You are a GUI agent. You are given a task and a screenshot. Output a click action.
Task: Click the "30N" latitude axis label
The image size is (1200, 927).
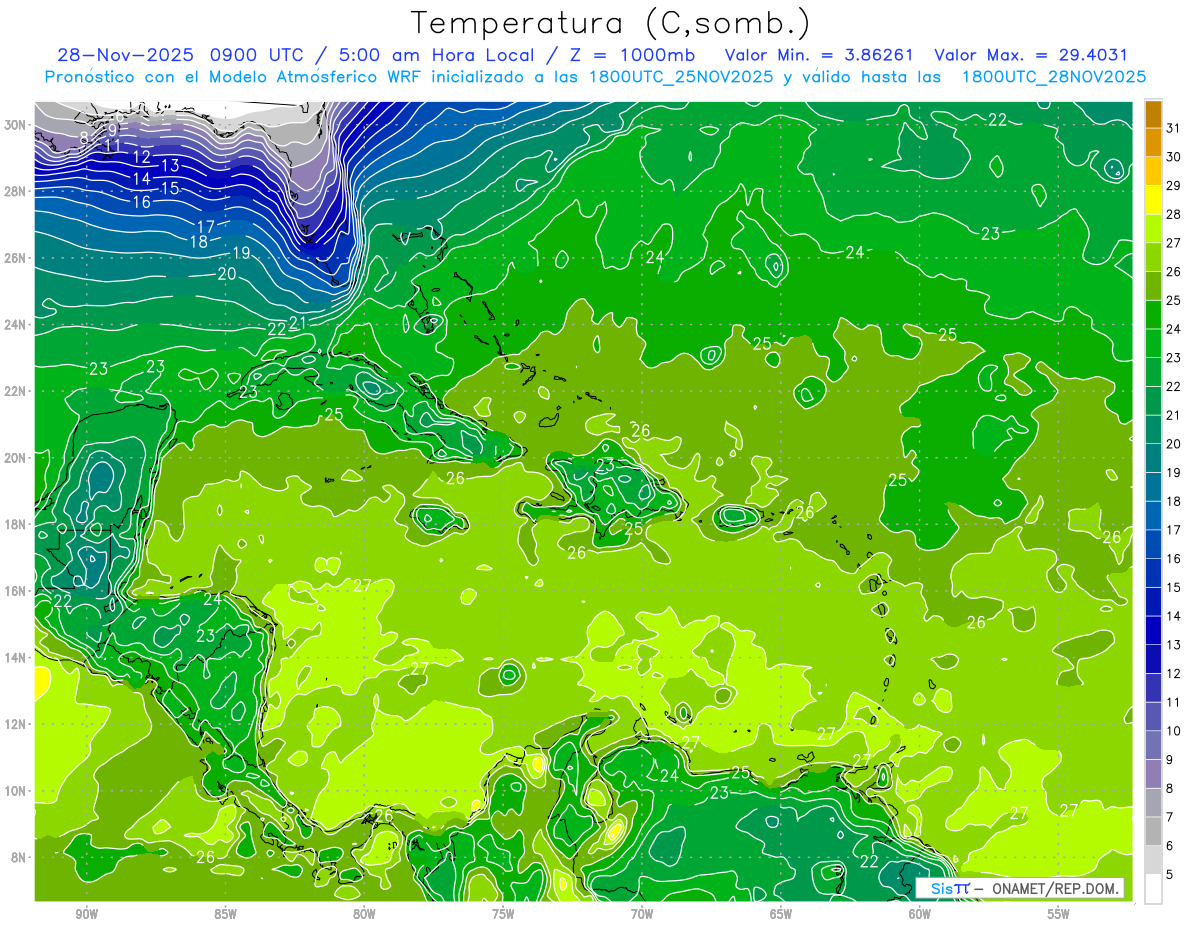click(x=16, y=125)
